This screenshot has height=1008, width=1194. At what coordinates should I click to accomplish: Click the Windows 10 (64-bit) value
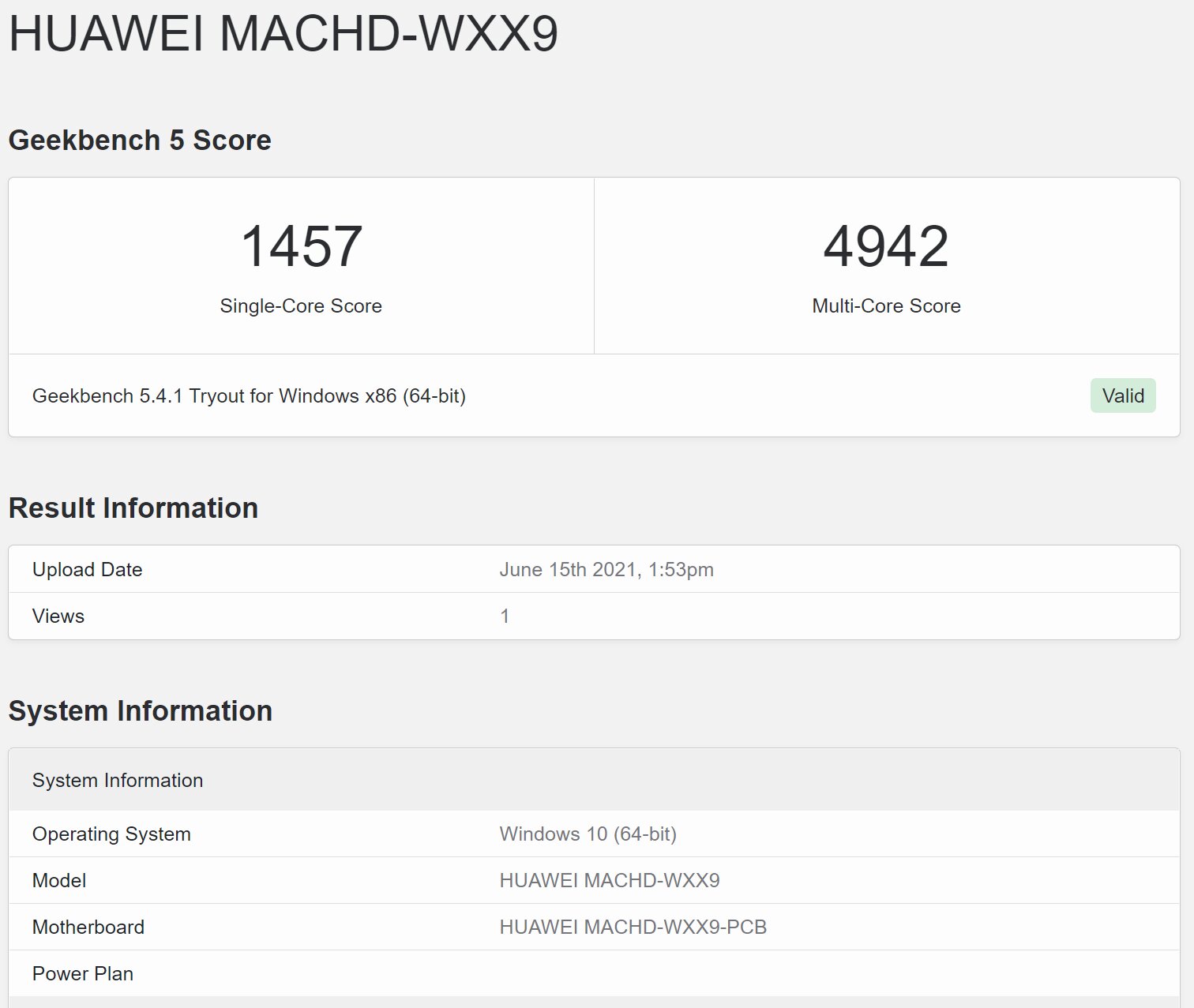[x=588, y=834]
